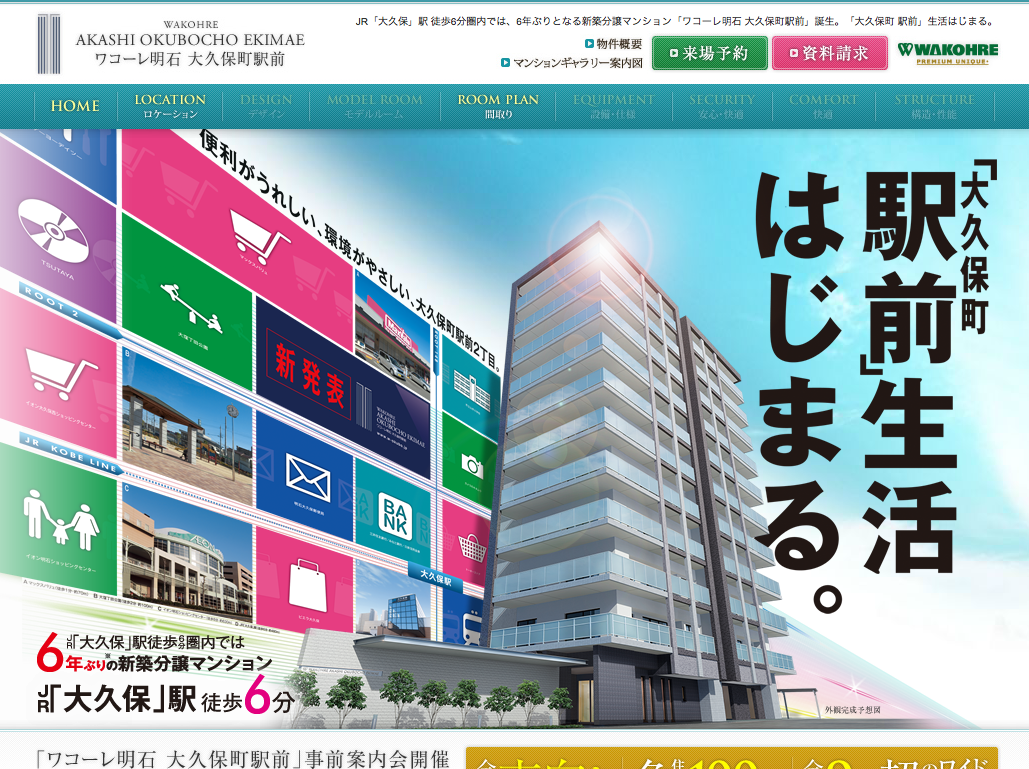Click the family silhouette icon on green tile
This screenshot has height=769, width=1029.
click(58, 517)
